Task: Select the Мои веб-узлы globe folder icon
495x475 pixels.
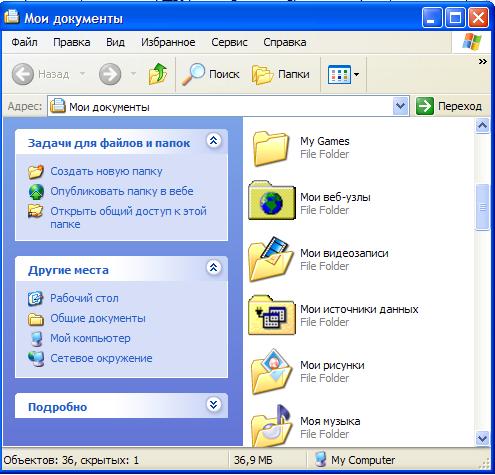Action: (272, 200)
